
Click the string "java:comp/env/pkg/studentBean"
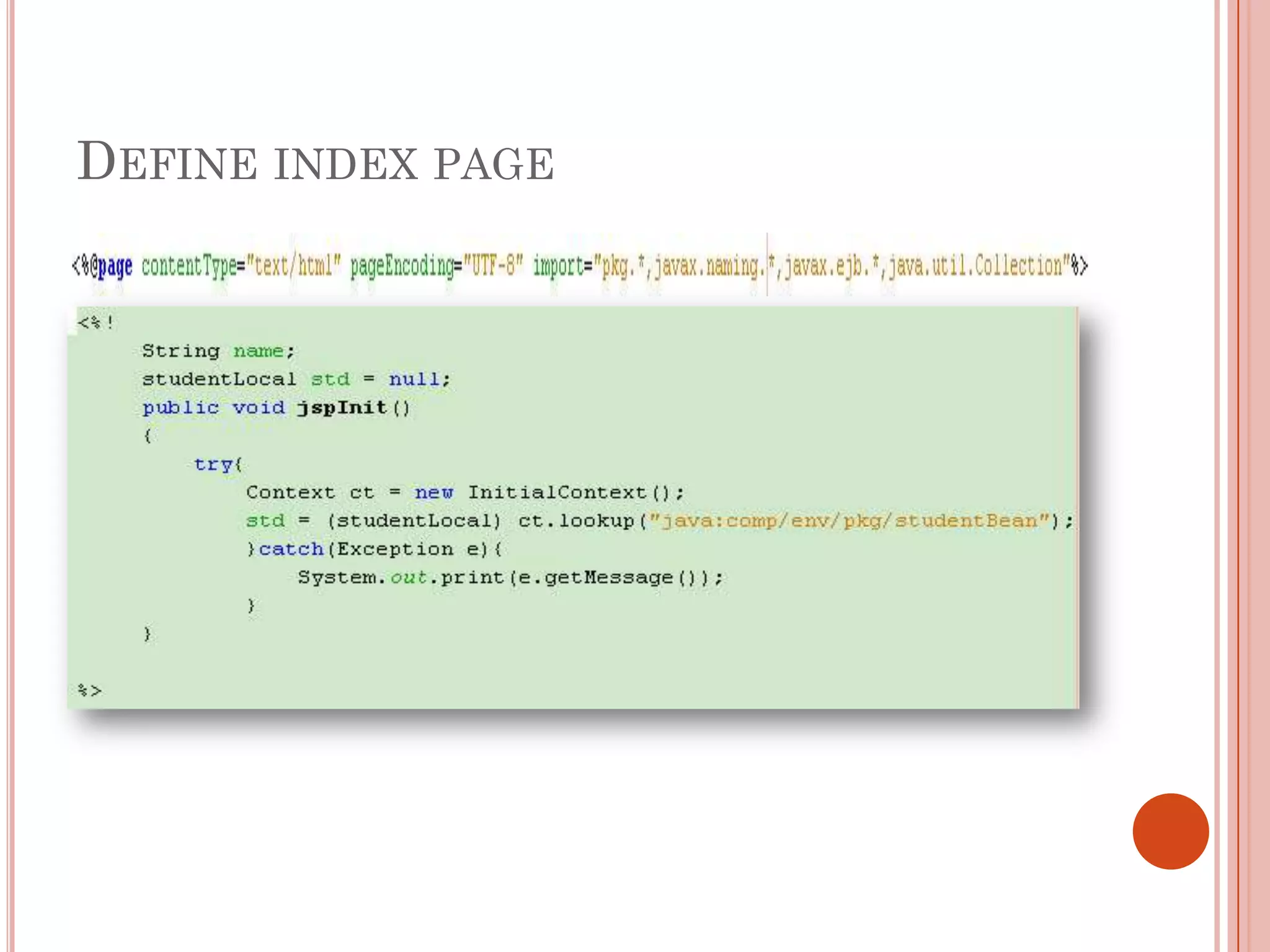point(849,521)
